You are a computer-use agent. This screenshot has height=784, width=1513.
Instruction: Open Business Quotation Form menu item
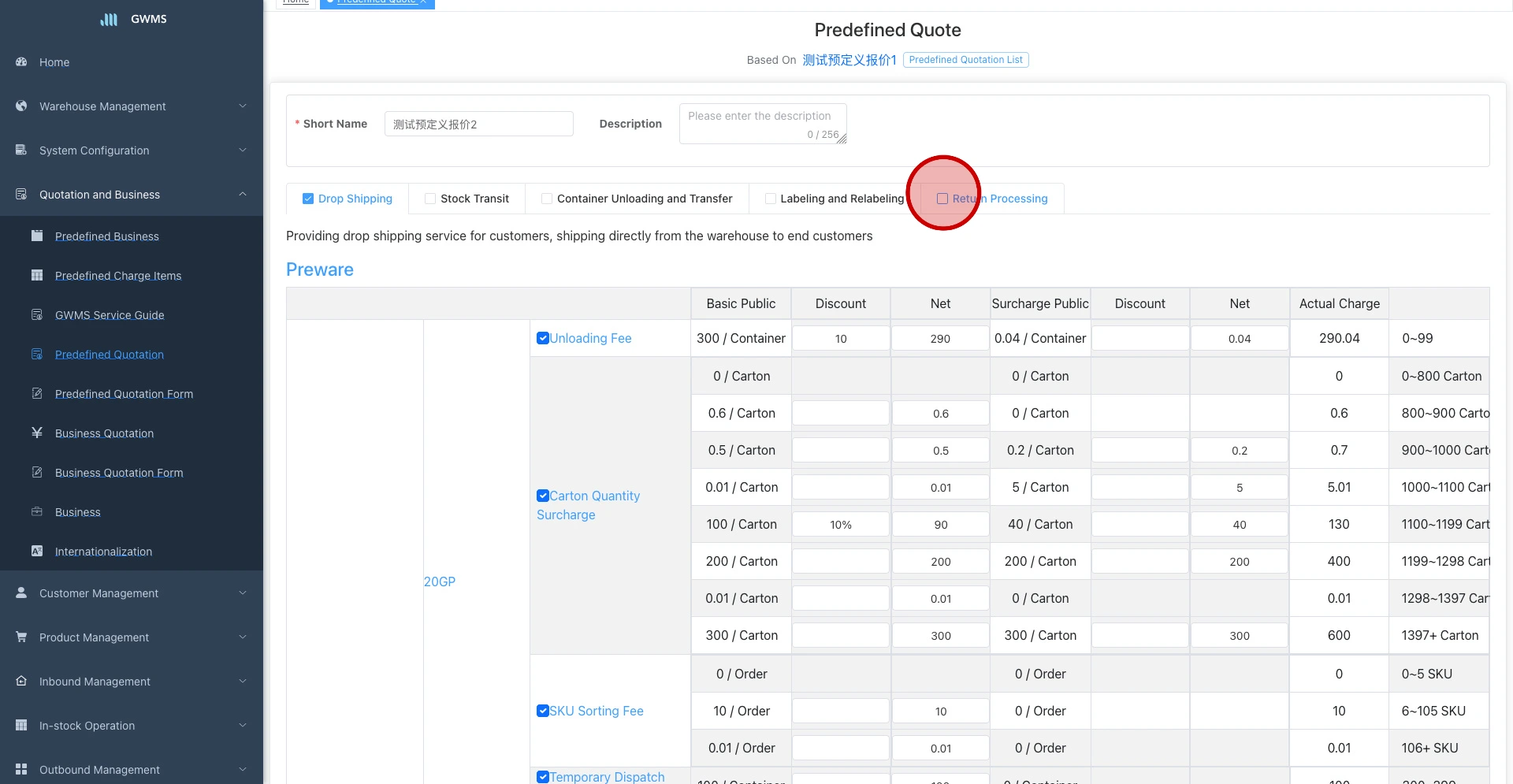(x=132, y=473)
